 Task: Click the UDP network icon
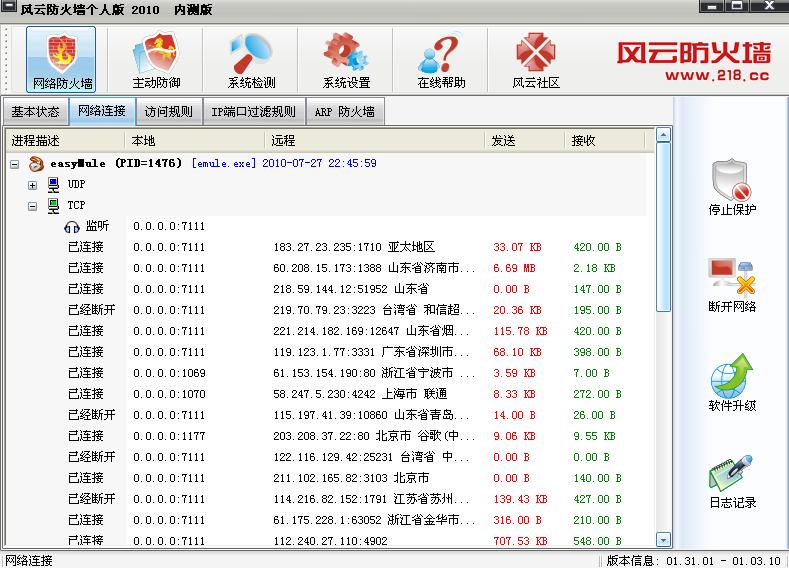(x=53, y=185)
